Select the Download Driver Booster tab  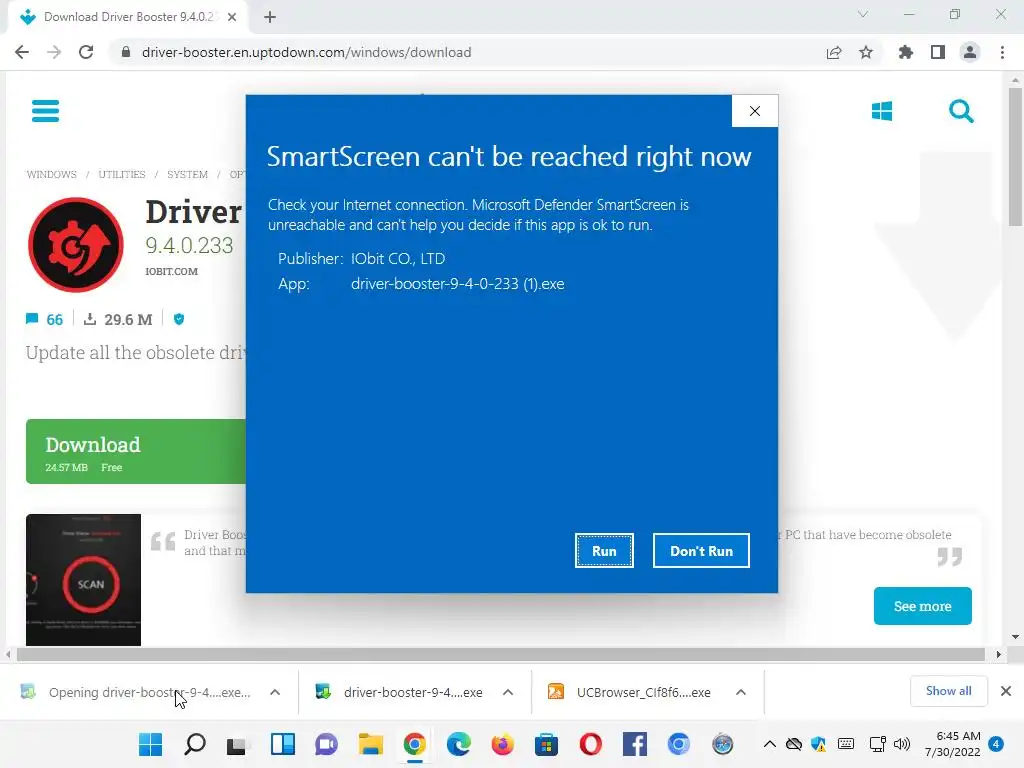click(127, 17)
